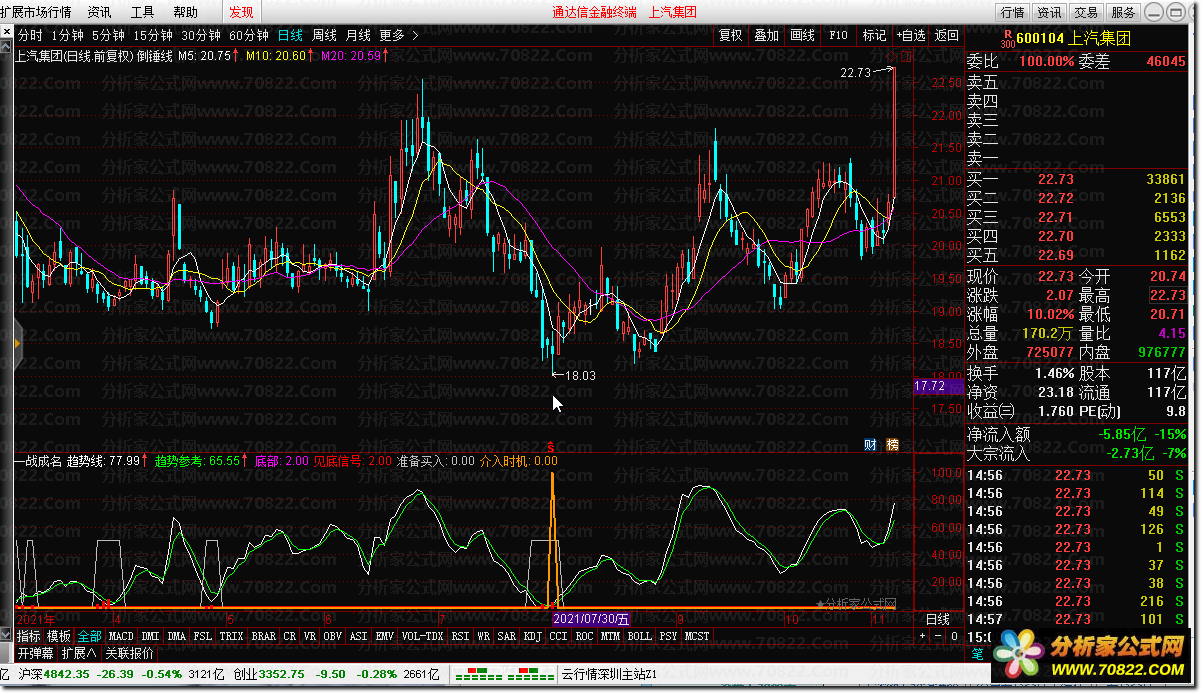Select the 模板 template tab
1203x694 pixels.
coord(59,636)
